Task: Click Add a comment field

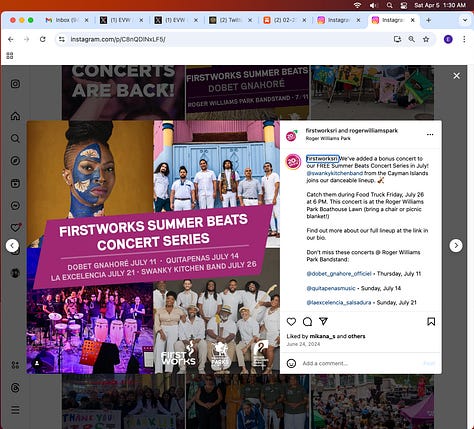Action: click(x=360, y=363)
